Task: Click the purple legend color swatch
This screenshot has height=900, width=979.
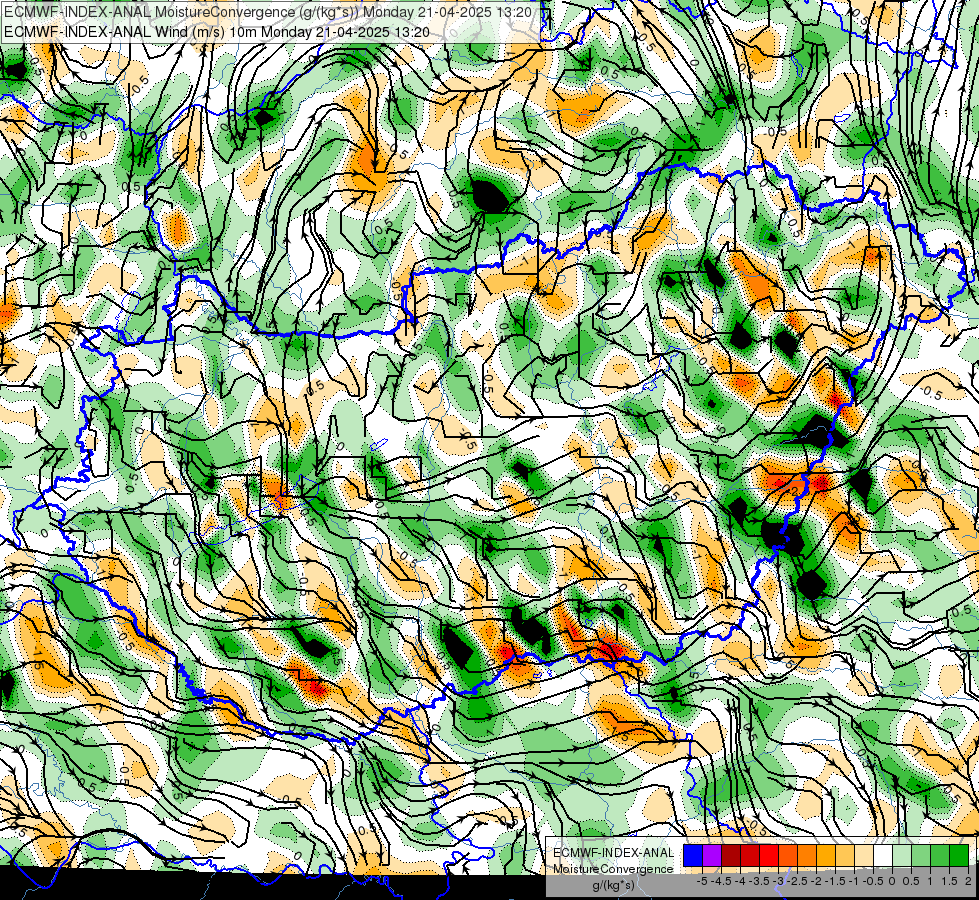Action: [712, 855]
